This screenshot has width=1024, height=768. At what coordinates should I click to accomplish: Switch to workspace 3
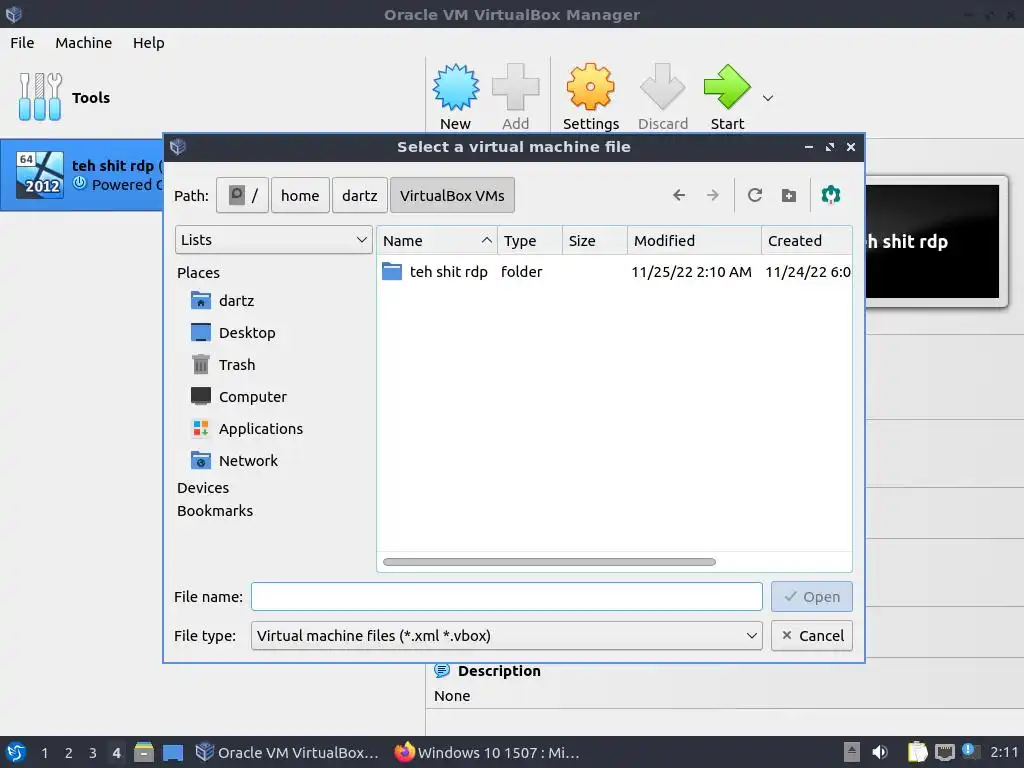point(92,753)
